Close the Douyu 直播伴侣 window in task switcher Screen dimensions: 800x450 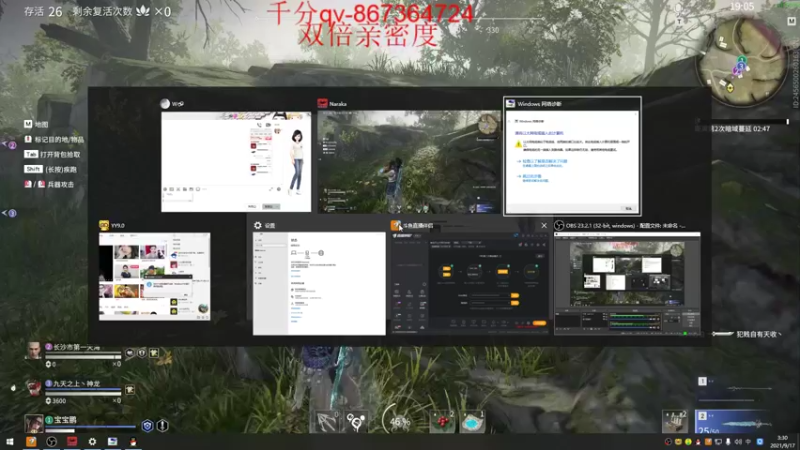click(x=544, y=226)
